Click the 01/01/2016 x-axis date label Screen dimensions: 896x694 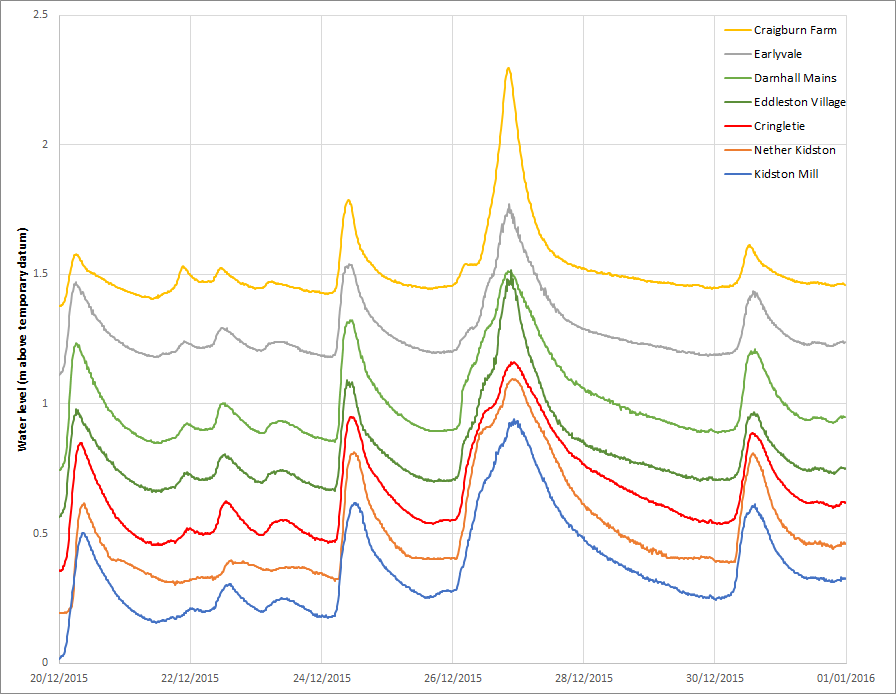(846, 678)
